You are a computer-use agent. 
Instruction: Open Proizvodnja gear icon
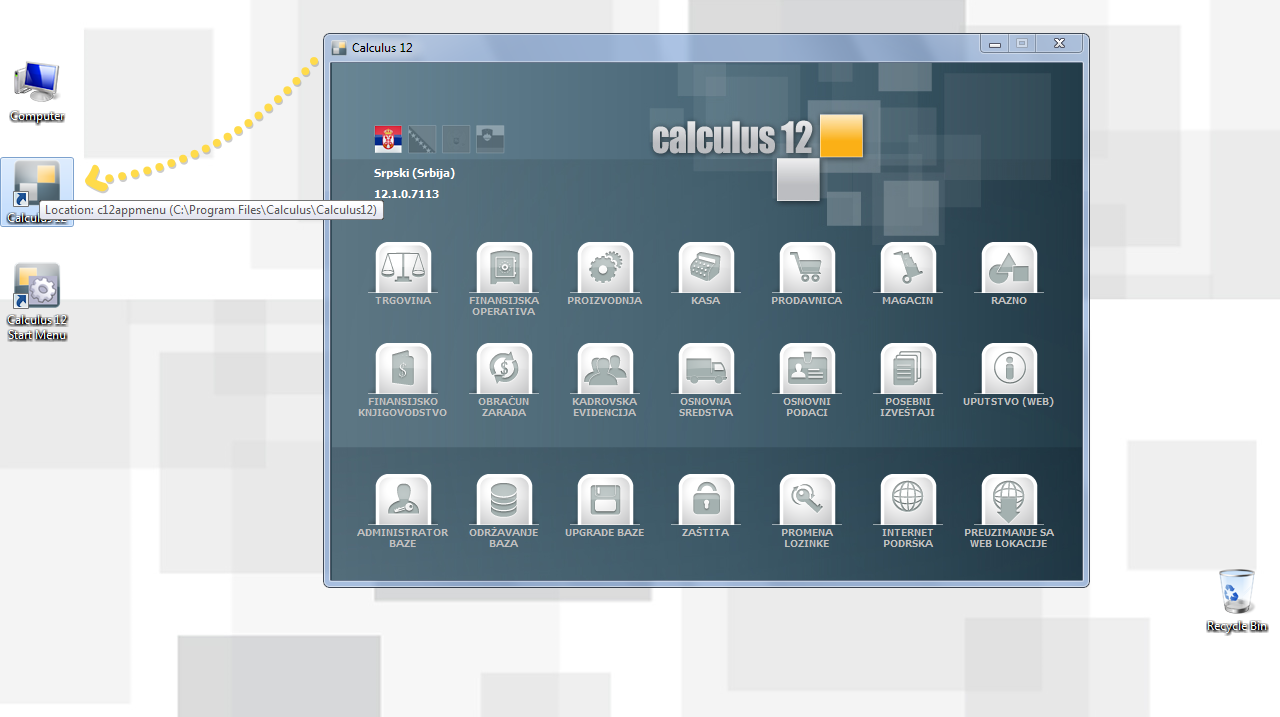[x=605, y=268]
